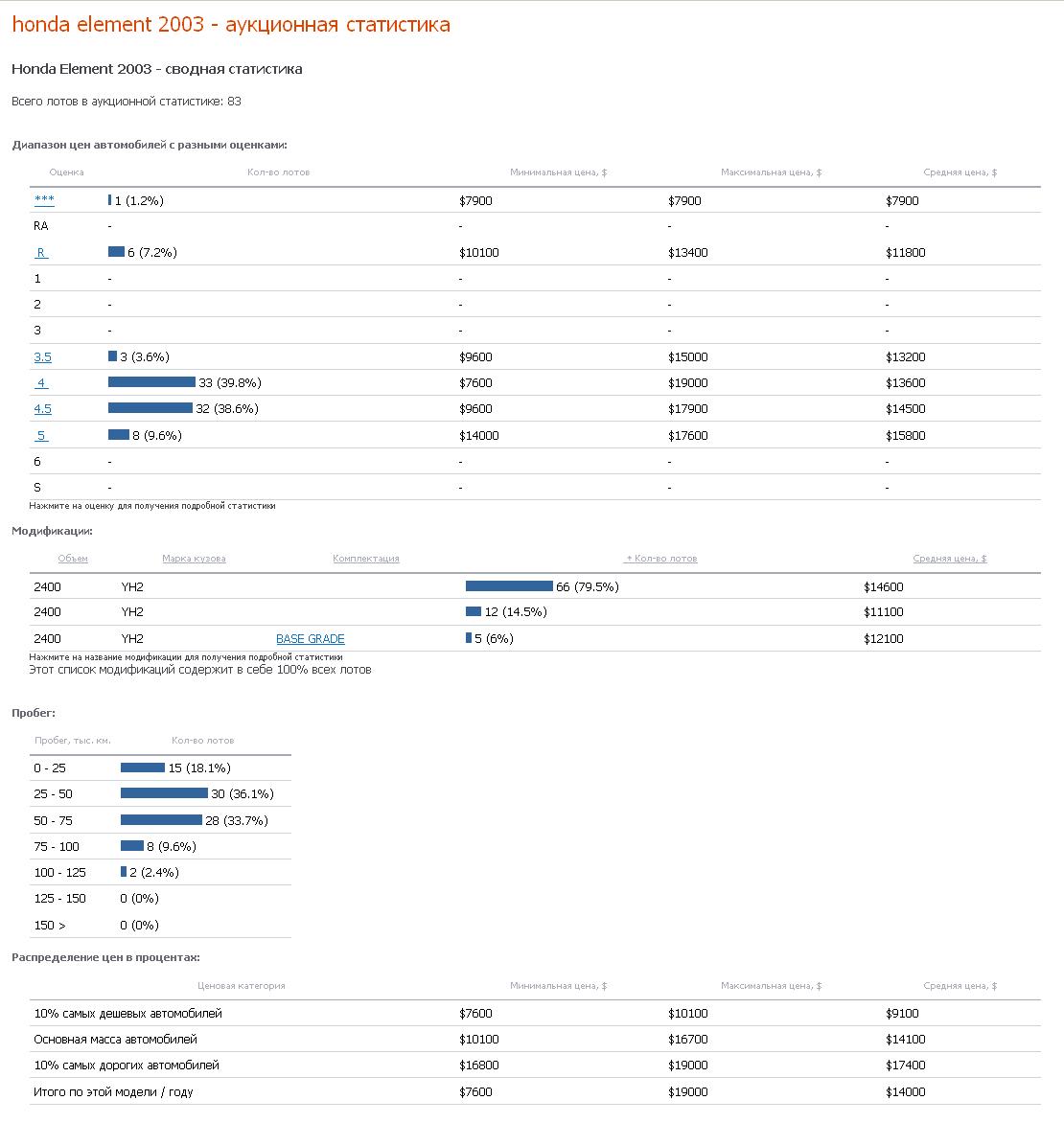Sort modifications by Комплектация column
Viewport: 1064px width, 1123px height.
[x=366, y=559]
